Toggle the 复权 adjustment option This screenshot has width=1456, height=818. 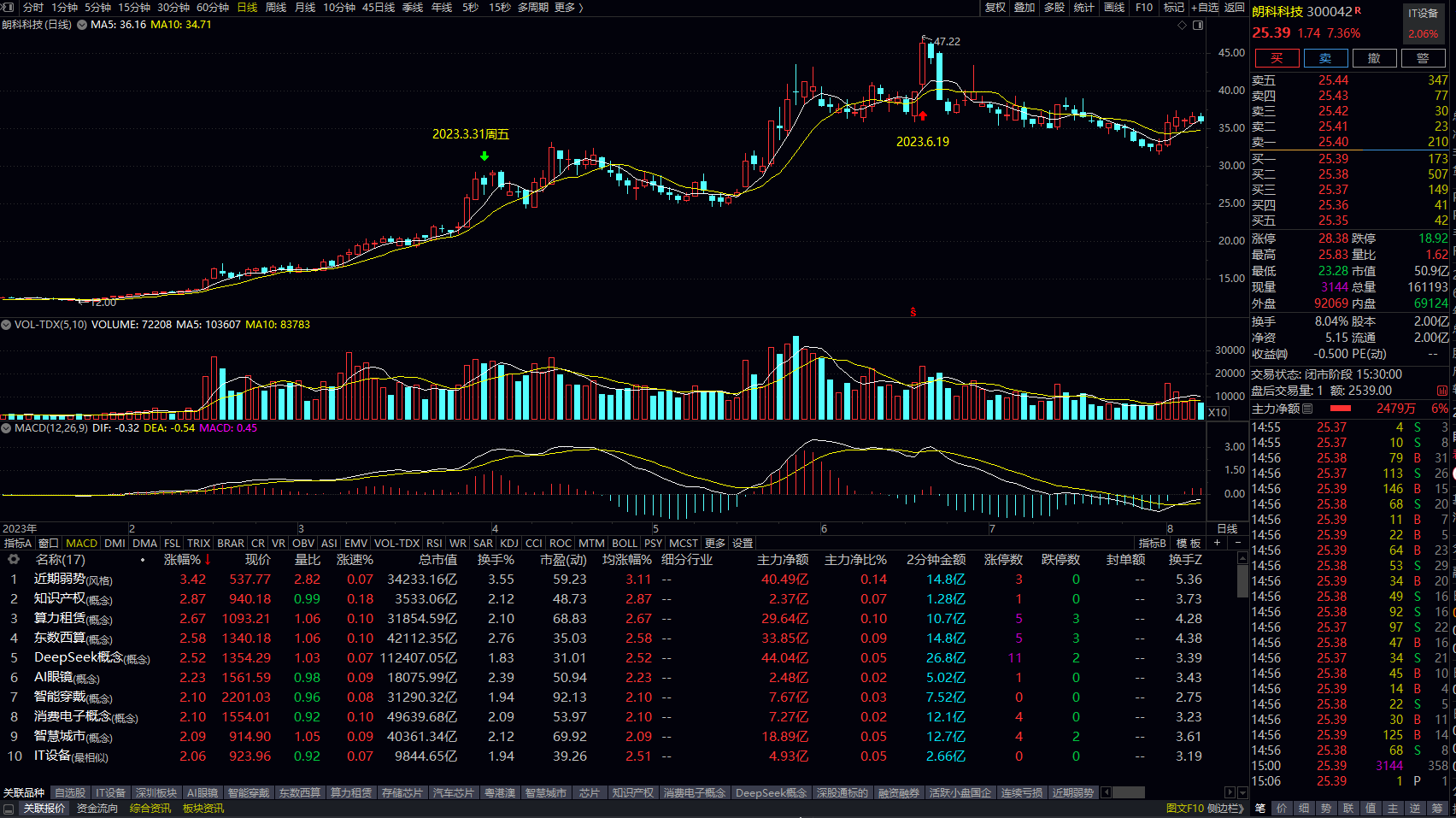pyautogui.click(x=995, y=7)
